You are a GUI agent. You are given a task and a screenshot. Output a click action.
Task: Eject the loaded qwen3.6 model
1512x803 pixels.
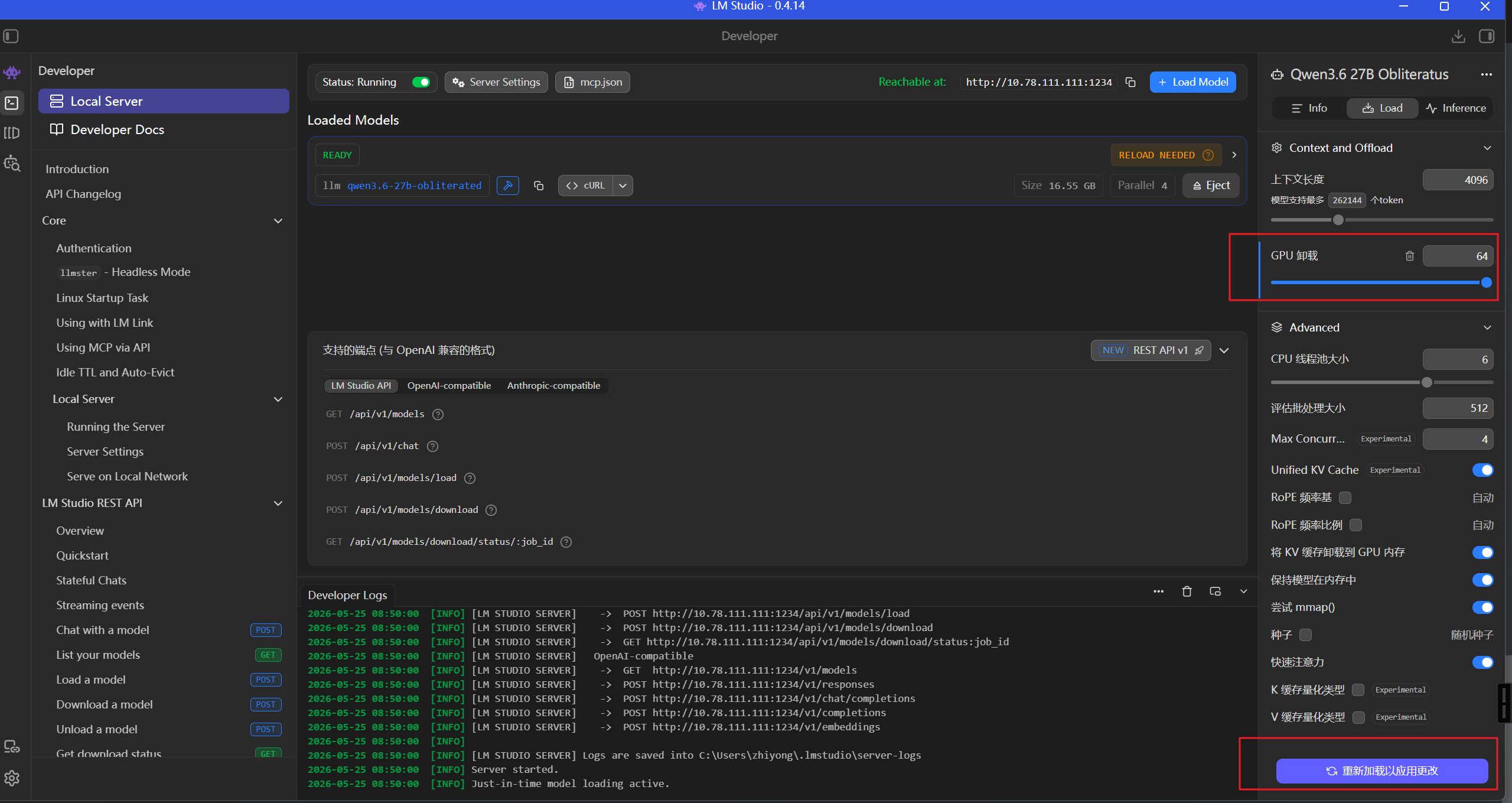pos(1211,186)
